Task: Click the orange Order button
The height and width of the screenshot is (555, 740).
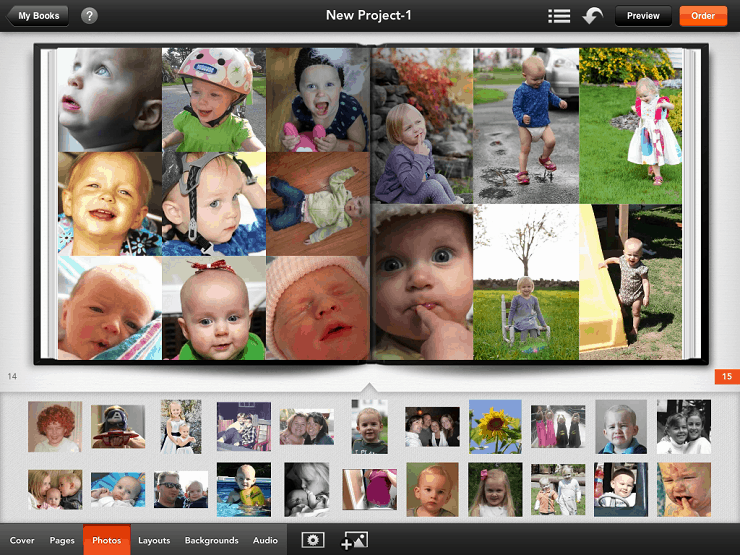Action: (x=703, y=16)
